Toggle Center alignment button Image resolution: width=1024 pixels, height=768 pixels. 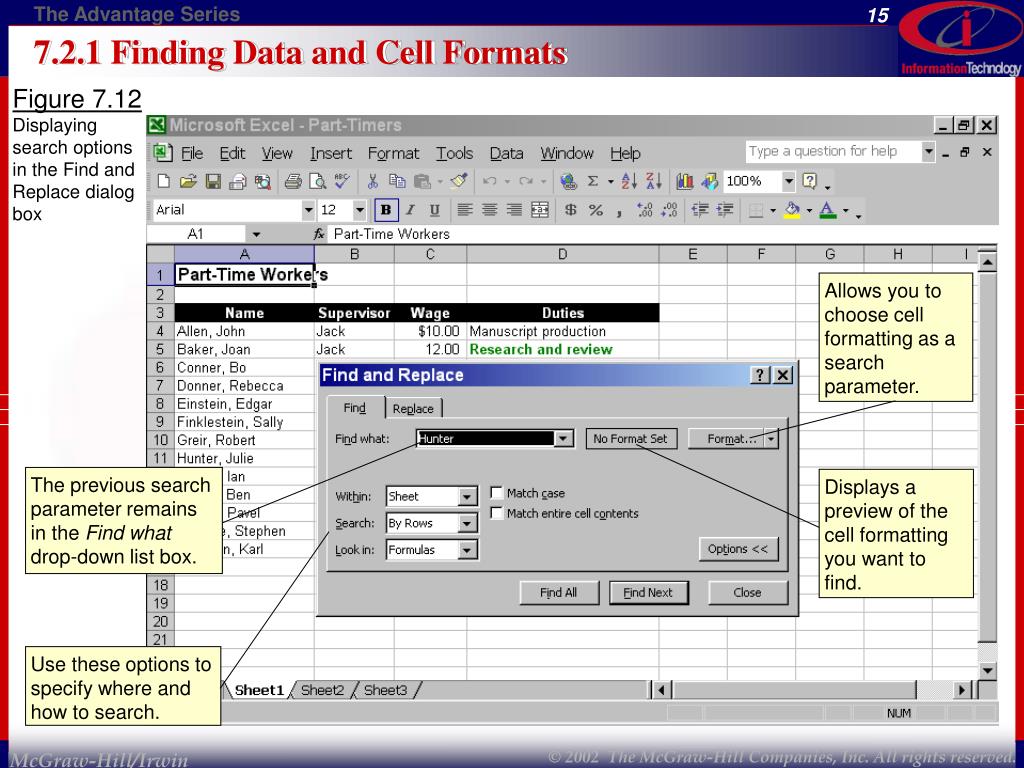pyautogui.click(x=489, y=210)
